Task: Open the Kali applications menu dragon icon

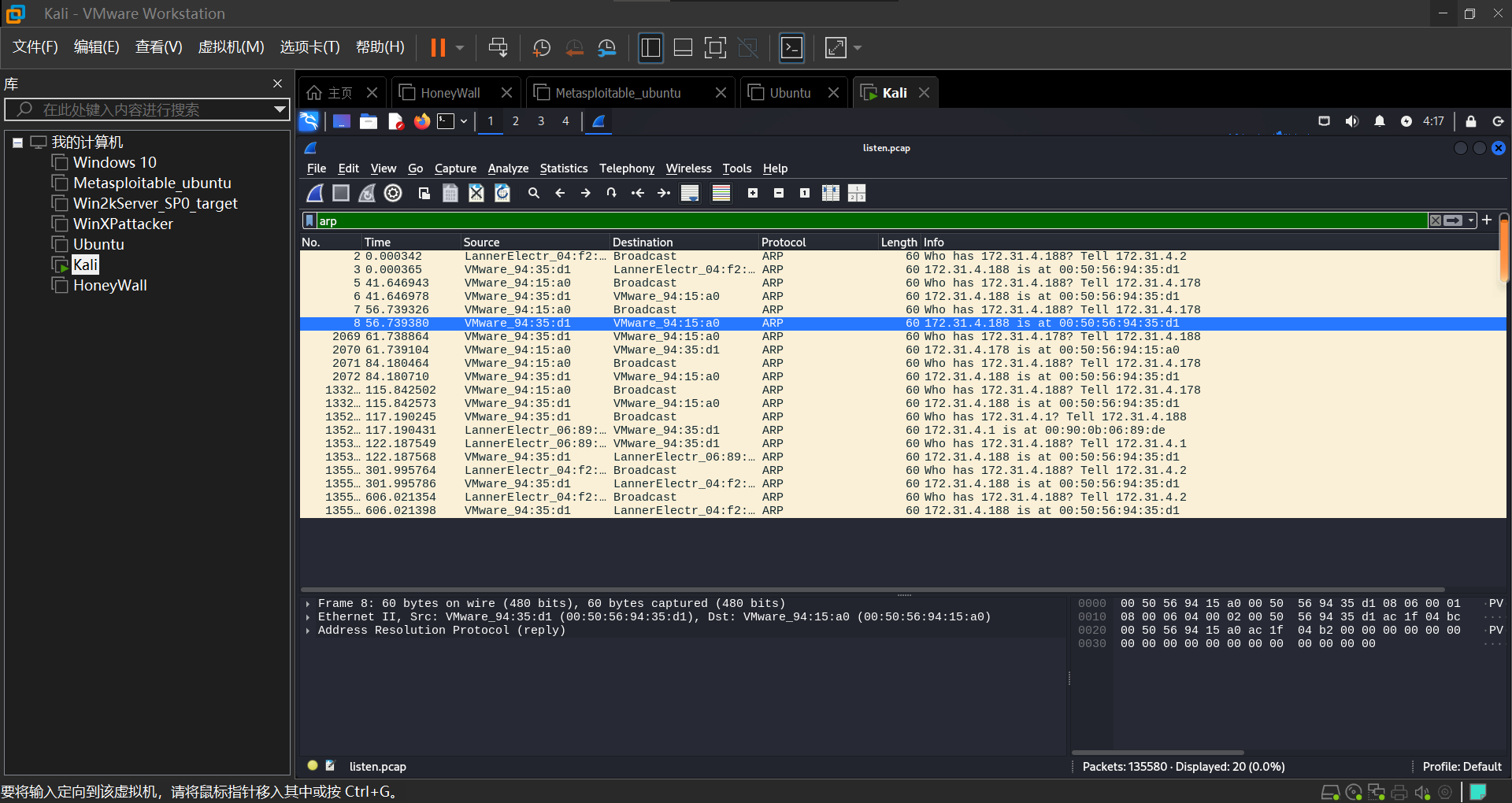Action: (x=309, y=121)
